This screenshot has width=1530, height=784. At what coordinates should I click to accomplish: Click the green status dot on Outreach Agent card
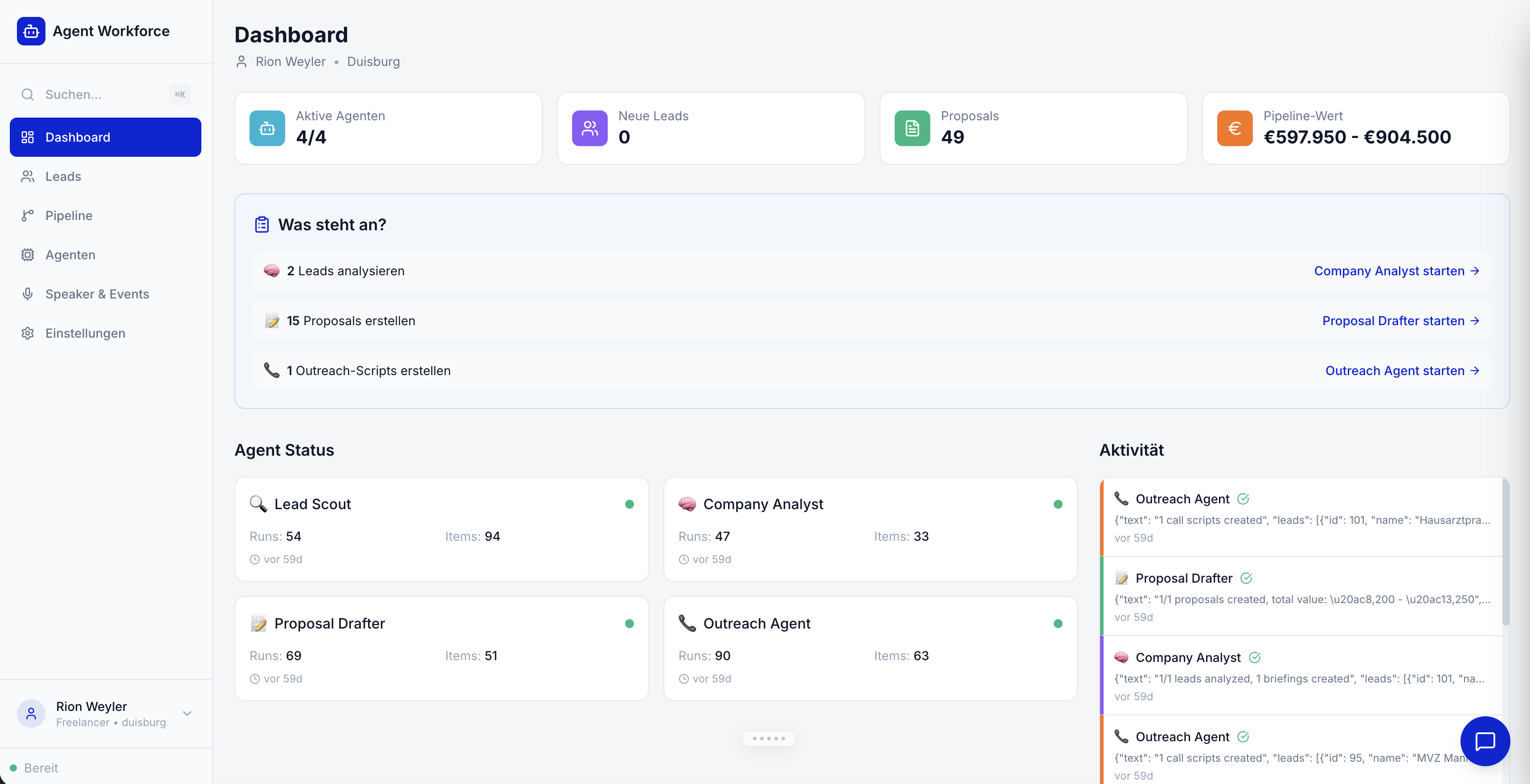(x=1058, y=624)
